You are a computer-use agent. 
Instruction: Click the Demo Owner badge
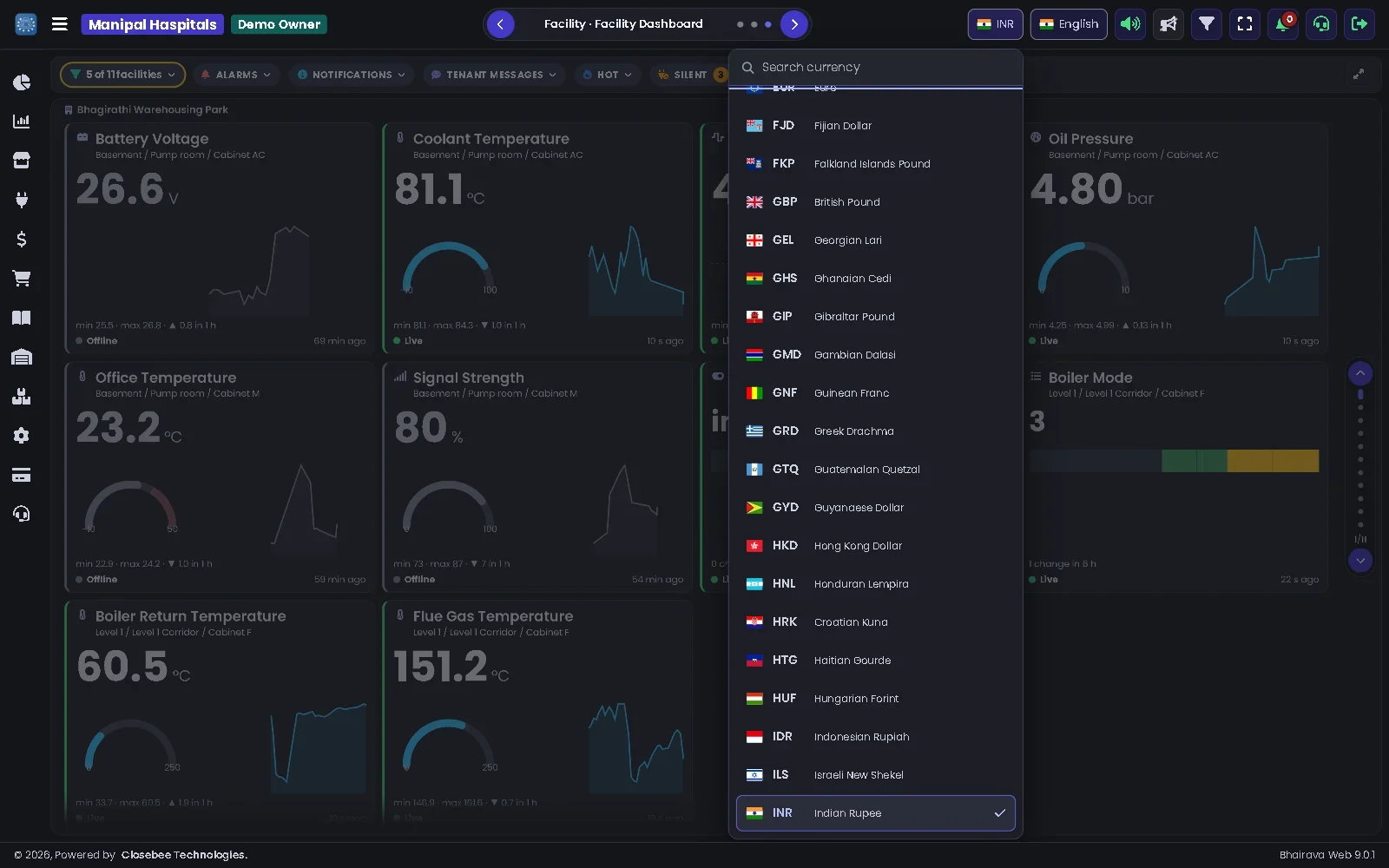pyautogui.click(x=279, y=24)
